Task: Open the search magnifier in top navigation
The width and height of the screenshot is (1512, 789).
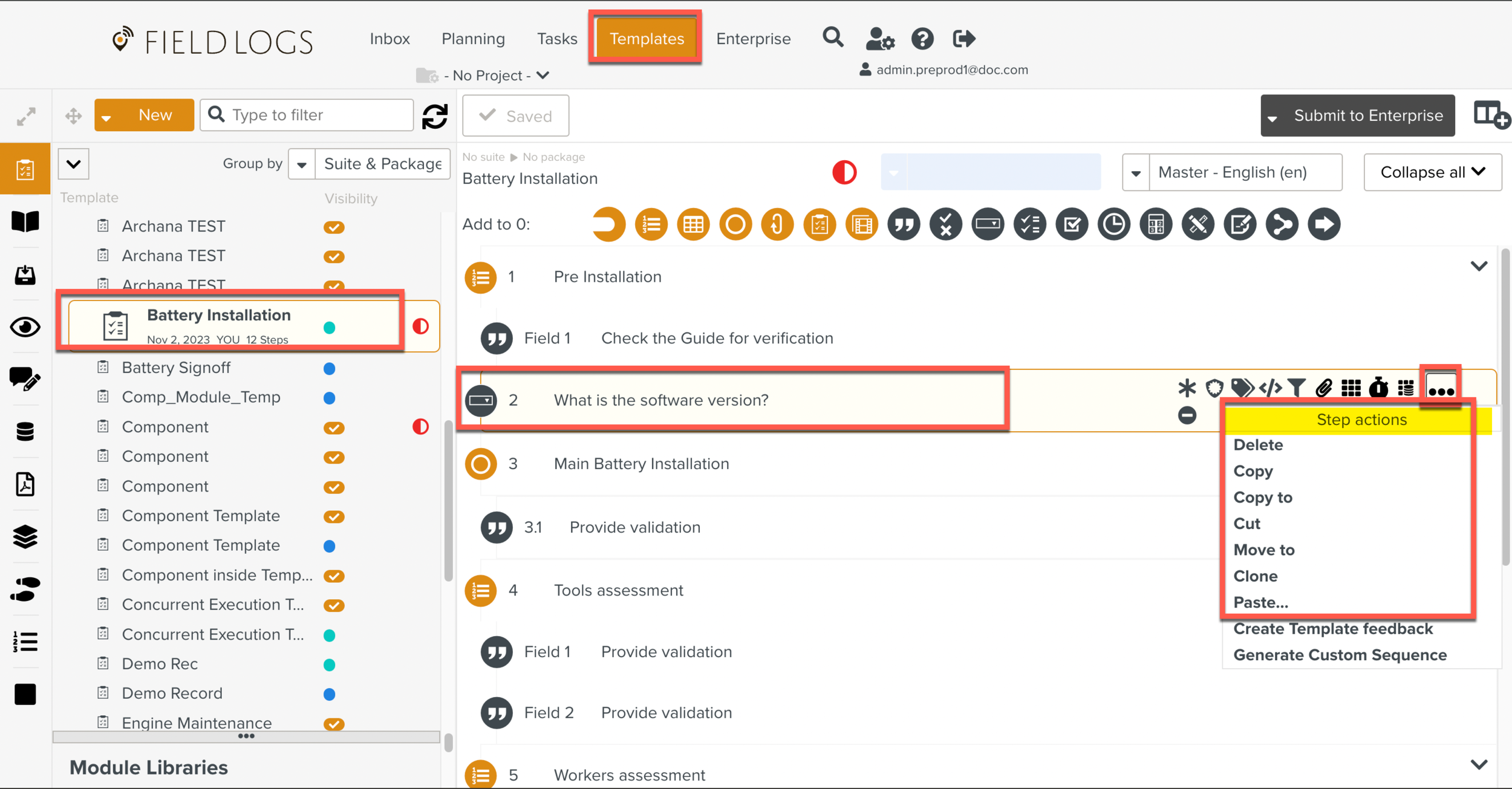Action: pyautogui.click(x=833, y=38)
